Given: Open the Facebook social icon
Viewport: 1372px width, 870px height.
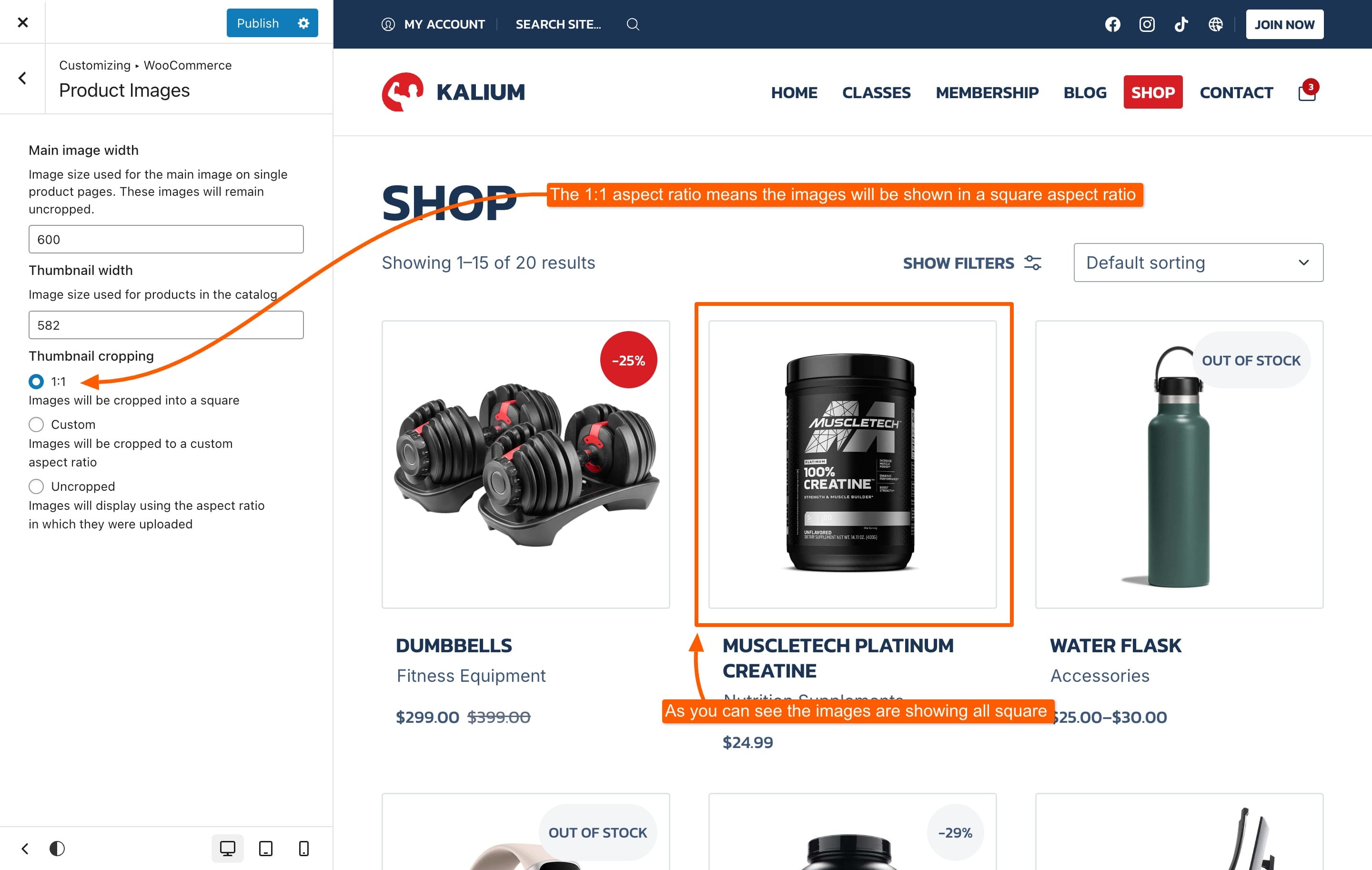Looking at the screenshot, I should (1112, 24).
